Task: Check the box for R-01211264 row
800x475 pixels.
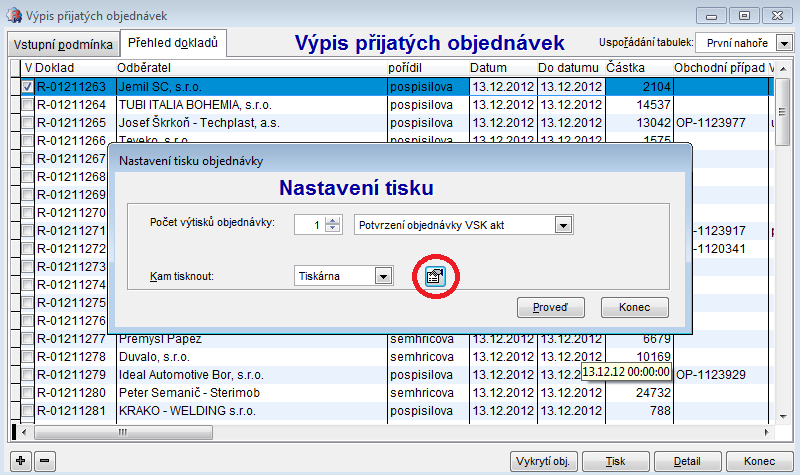Action: point(27,104)
